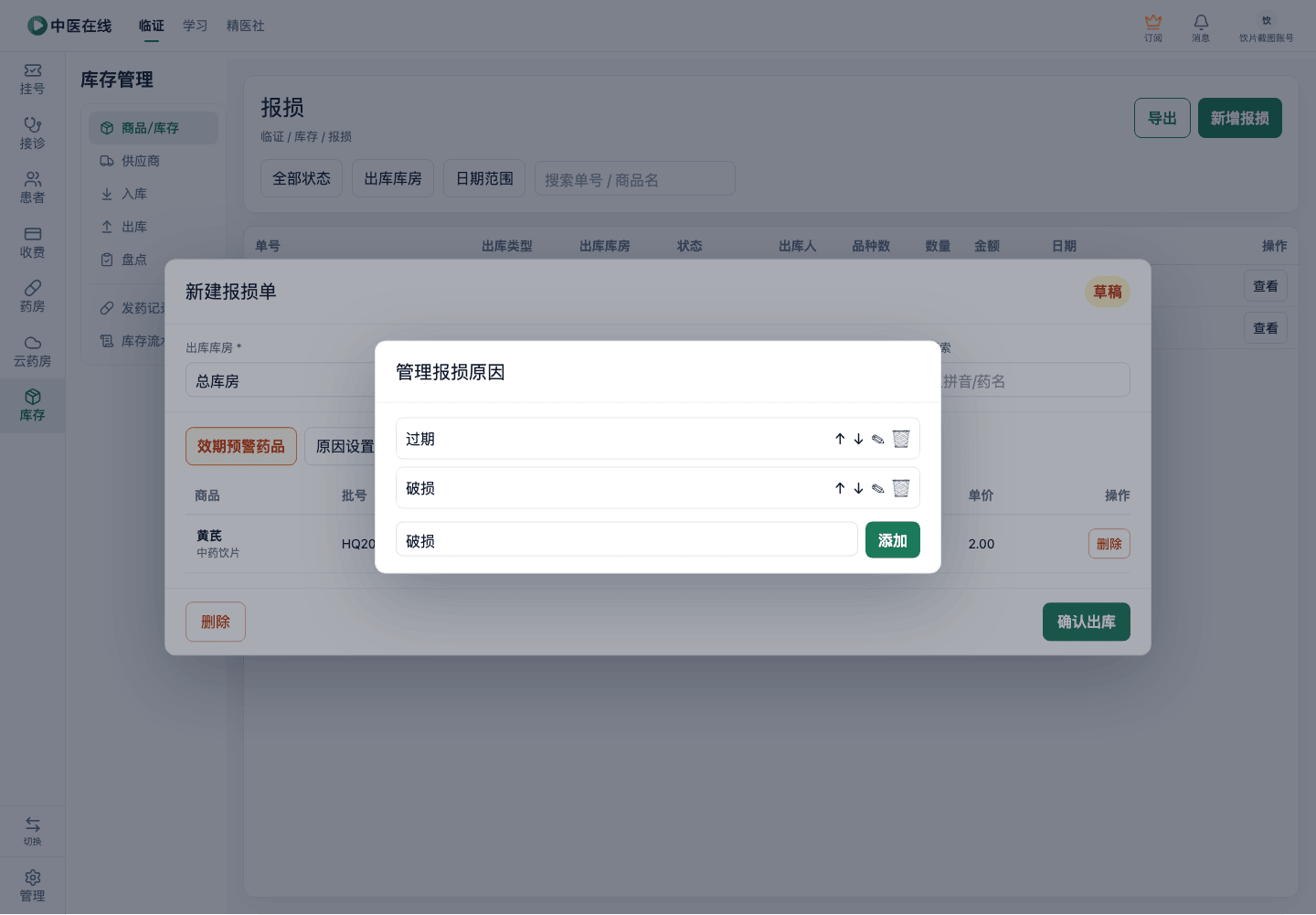Click the 添加 button to add the reason
Screen dimensions: 1316x915
coord(893,539)
